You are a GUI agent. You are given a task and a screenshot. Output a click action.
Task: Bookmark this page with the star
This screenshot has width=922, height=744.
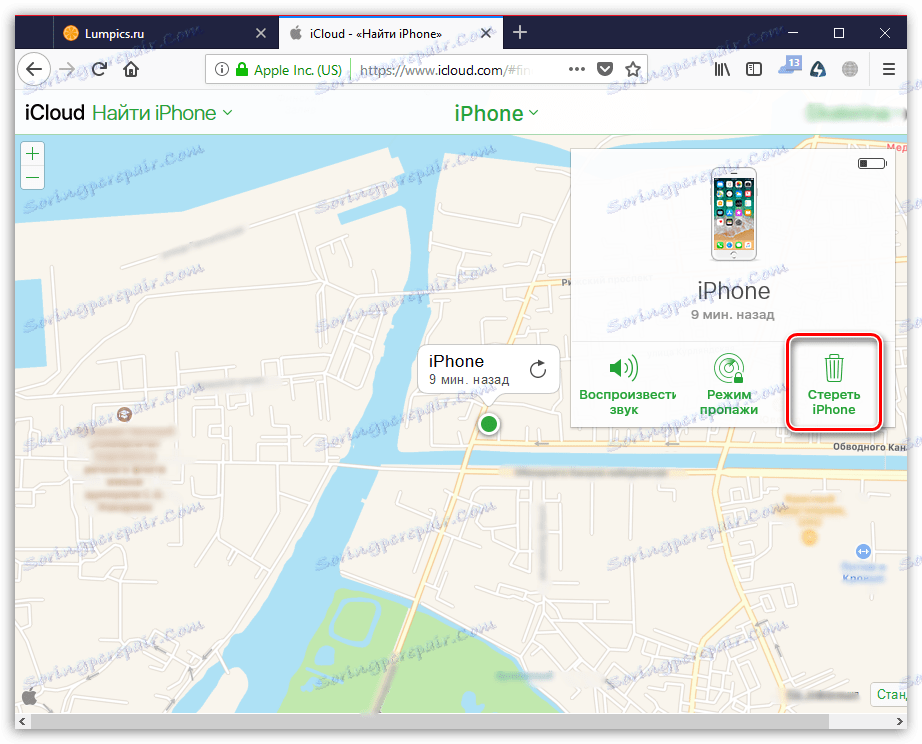[633, 69]
